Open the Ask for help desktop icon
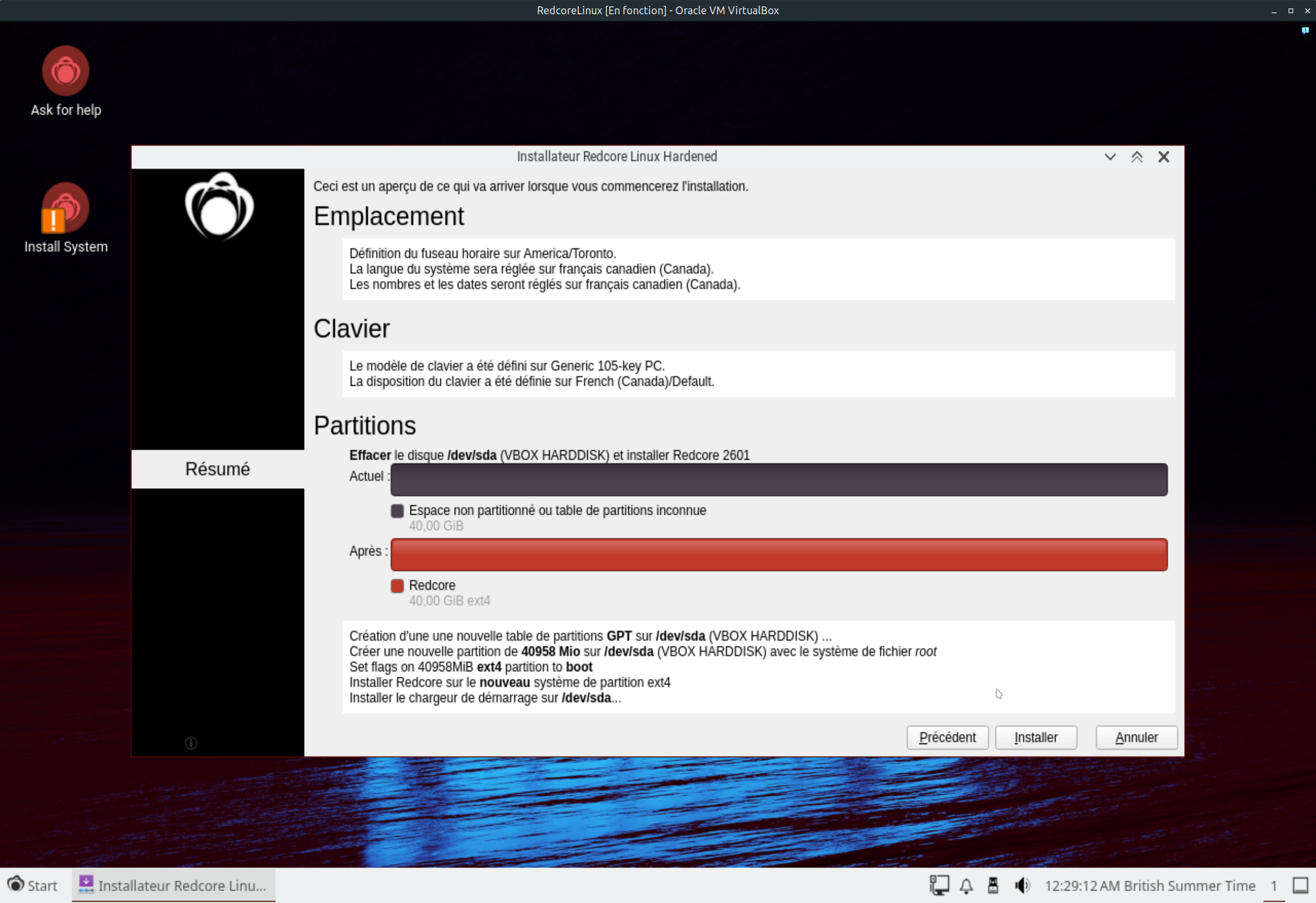 pyautogui.click(x=65, y=72)
